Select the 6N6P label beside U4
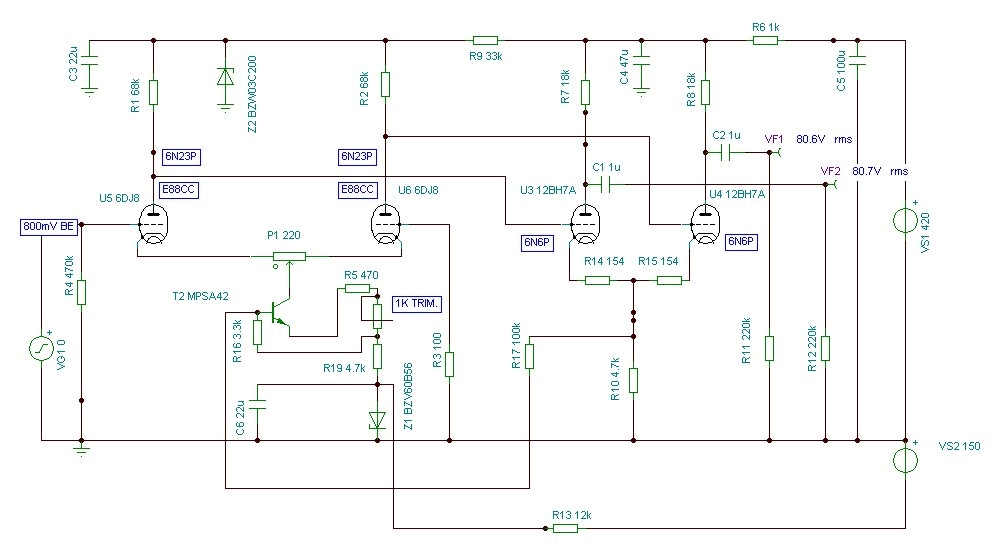The image size is (1001, 553). tap(741, 243)
